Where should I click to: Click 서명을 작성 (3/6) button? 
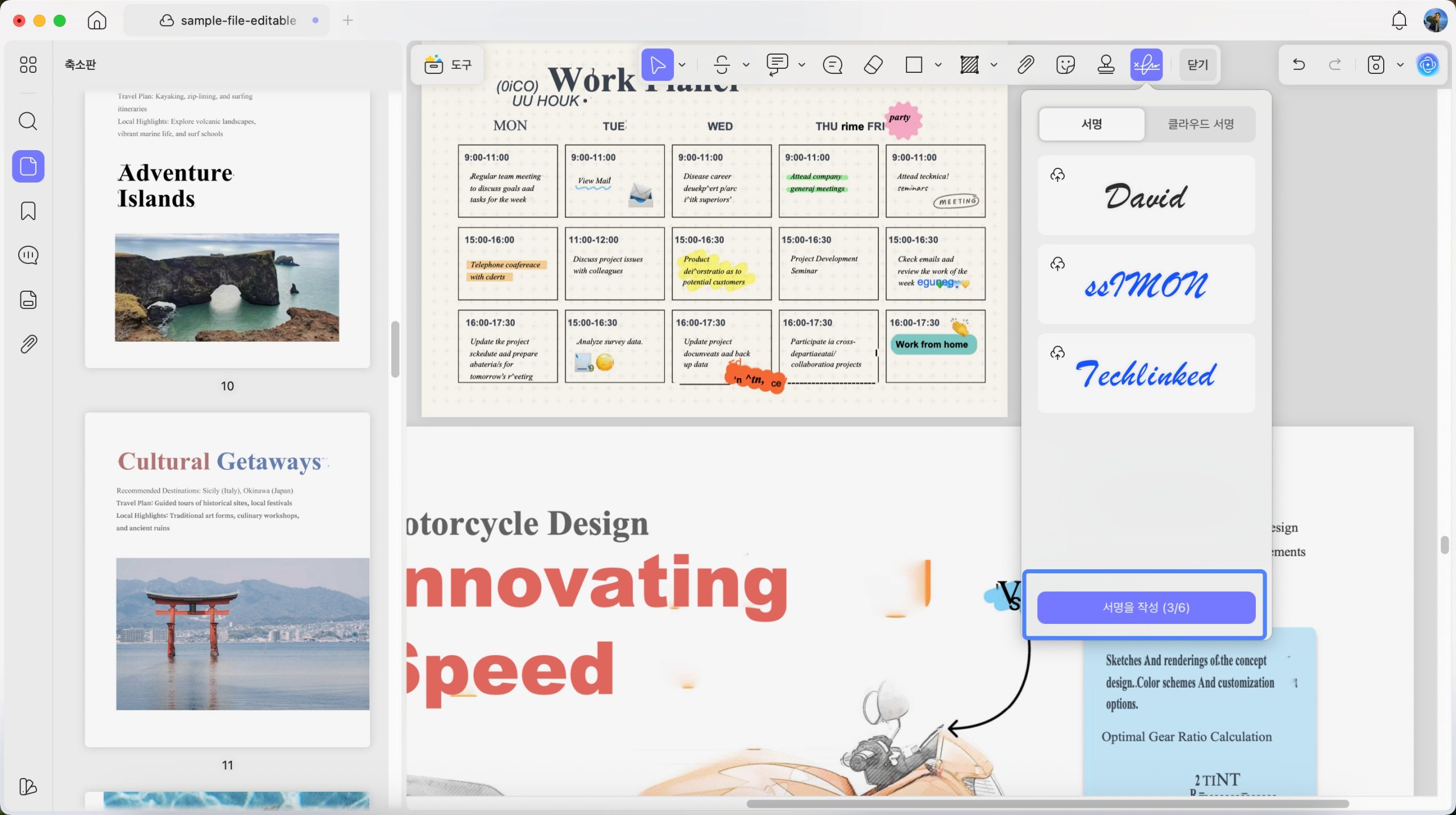click(1146, 607)
